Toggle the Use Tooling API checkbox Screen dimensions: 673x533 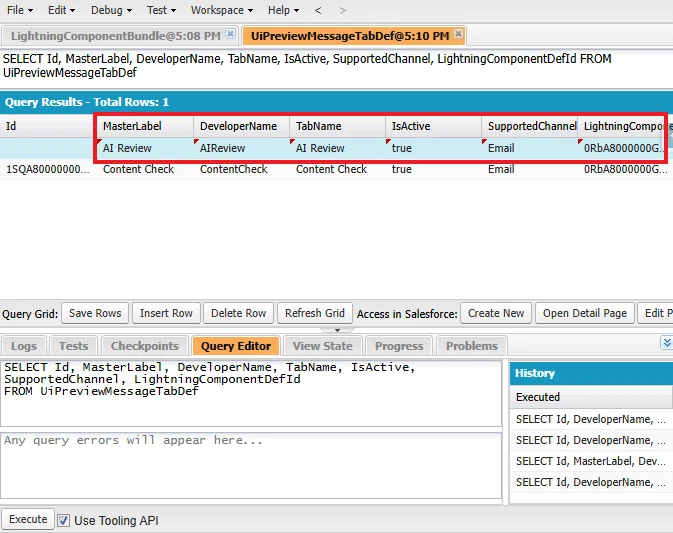point(64,521)
